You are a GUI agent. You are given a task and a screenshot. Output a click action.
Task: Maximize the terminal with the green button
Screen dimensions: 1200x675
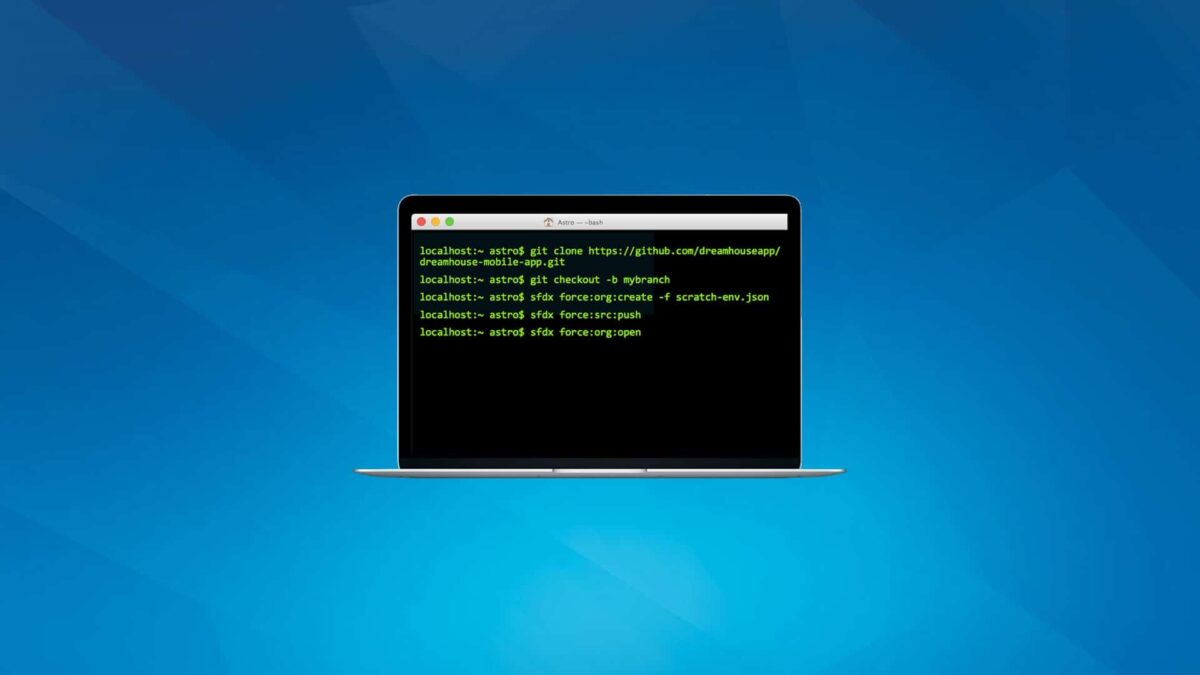pyautogui.click(x=449, y=222)
